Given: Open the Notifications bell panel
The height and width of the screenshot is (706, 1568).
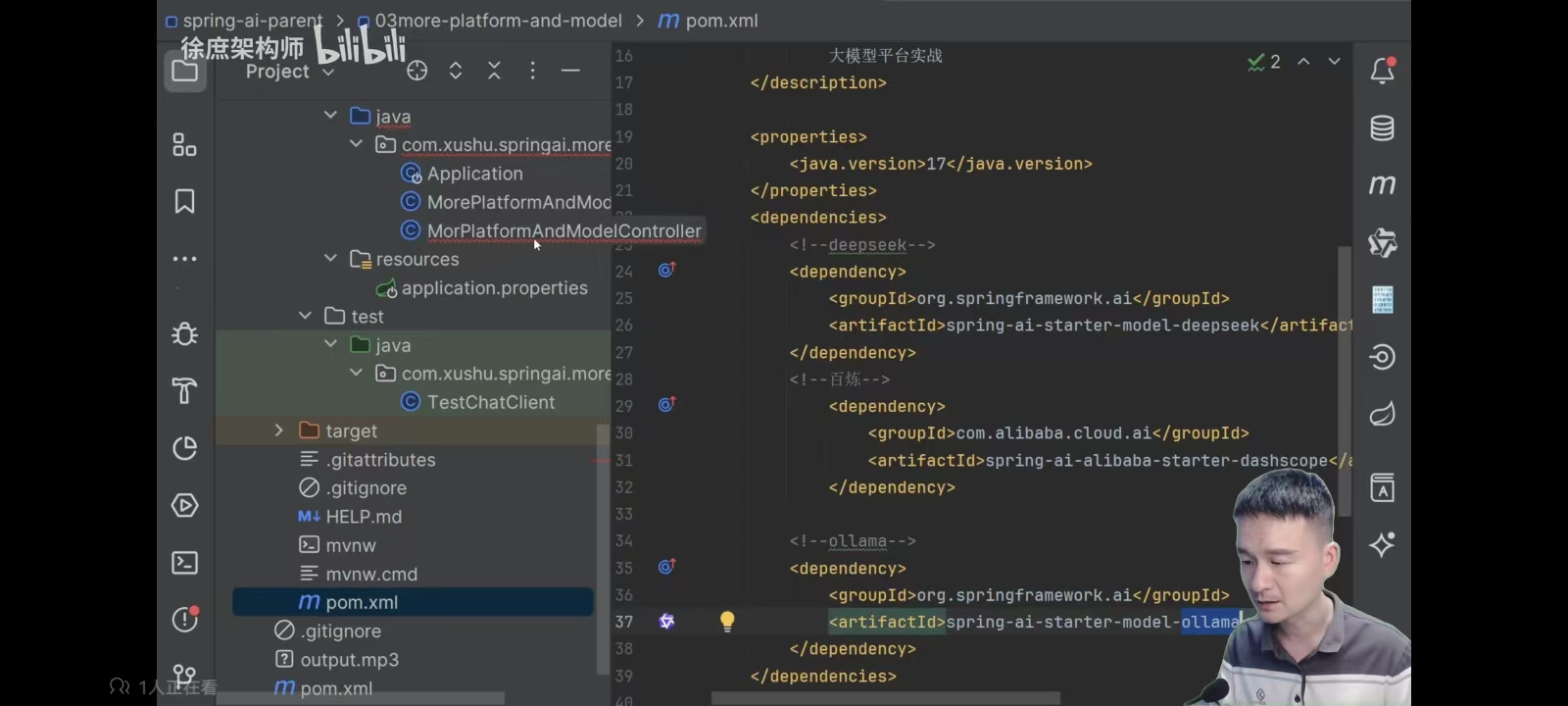Looking at the screenshot, I should click(x=1382, y=71).
